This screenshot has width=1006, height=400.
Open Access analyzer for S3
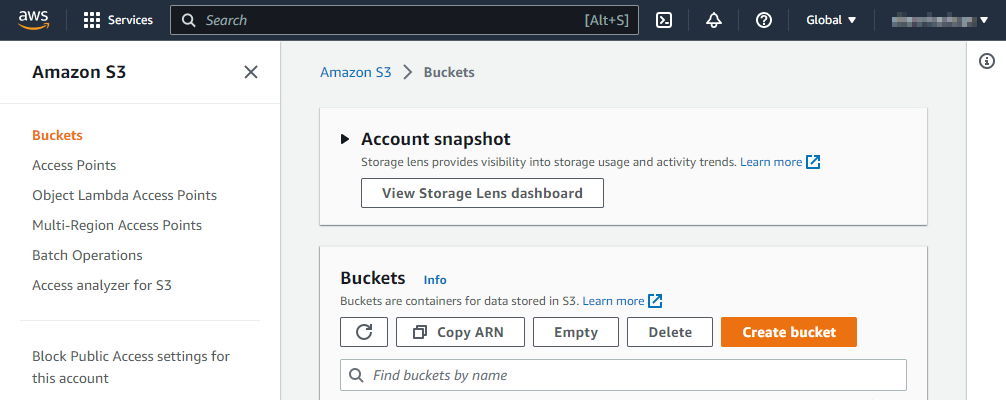coord(102,285)
